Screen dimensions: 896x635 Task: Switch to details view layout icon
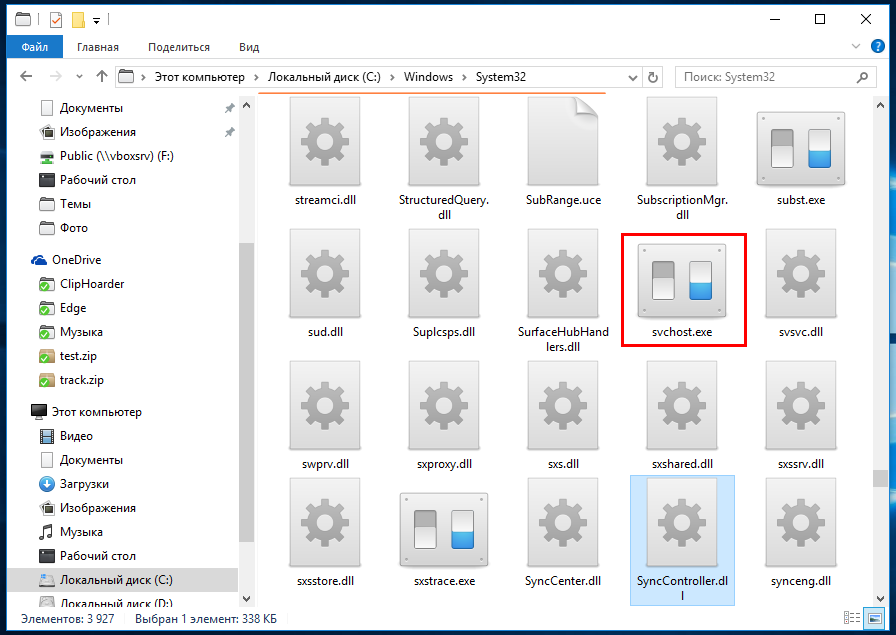(x=852, y=618)
